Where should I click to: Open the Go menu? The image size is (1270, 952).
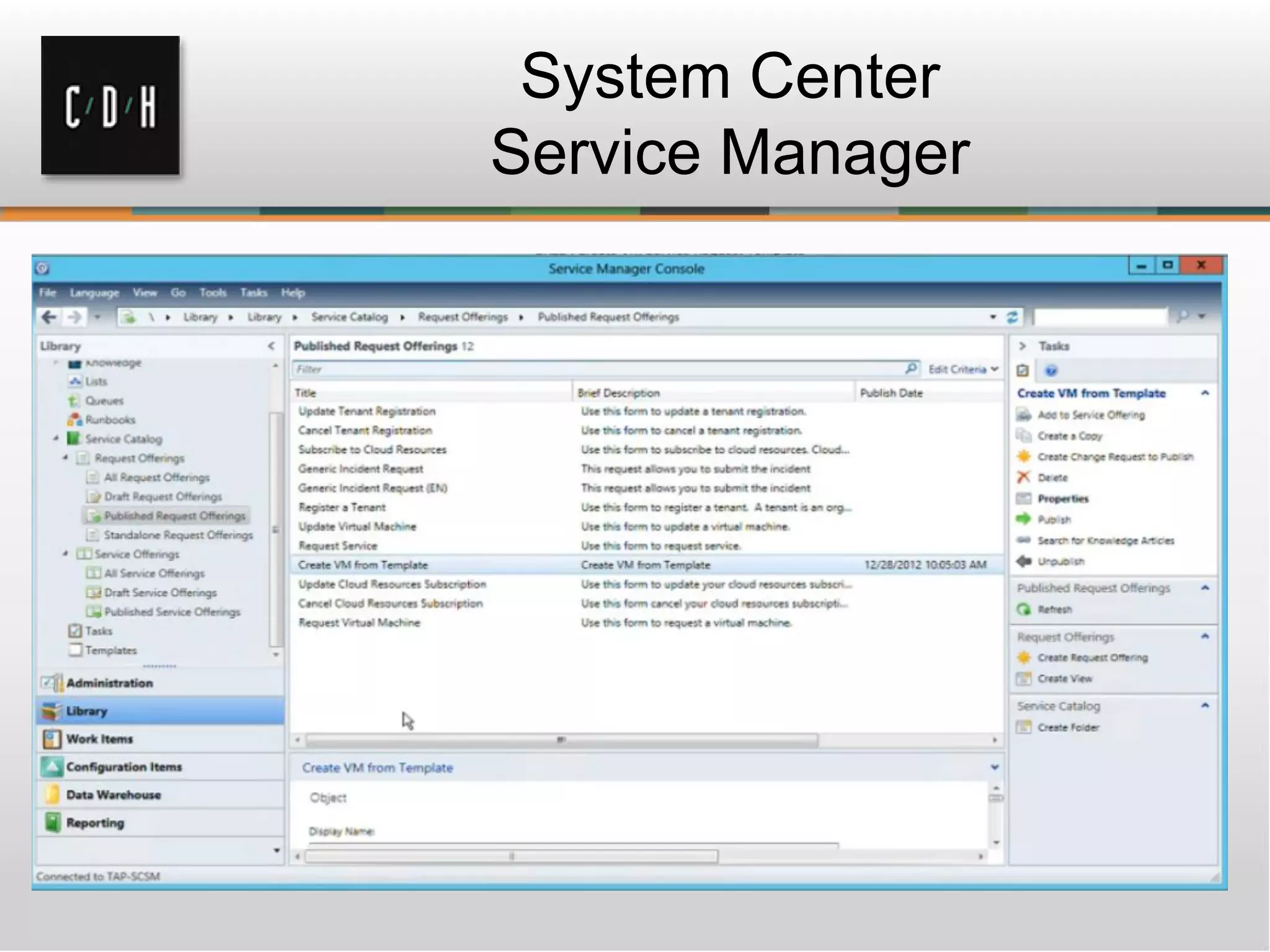point(178,293)
